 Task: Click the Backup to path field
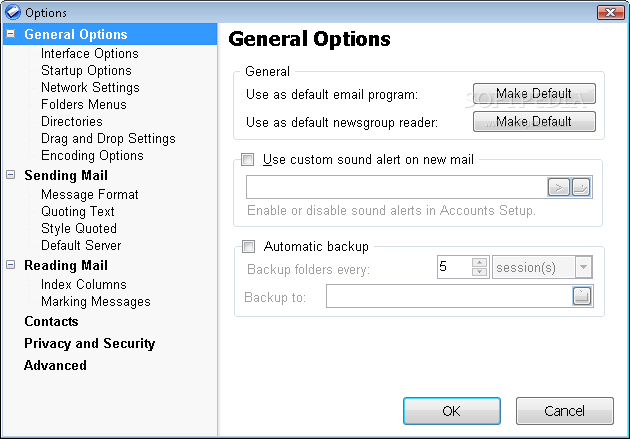point(447,296)
